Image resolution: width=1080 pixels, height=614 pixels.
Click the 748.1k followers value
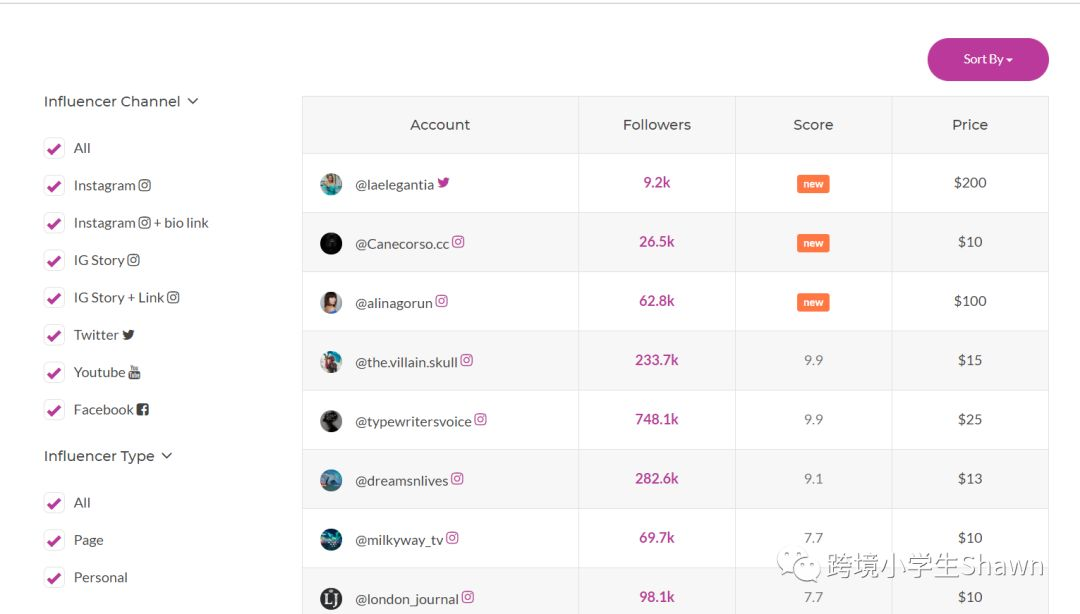(x=656, y=420)
